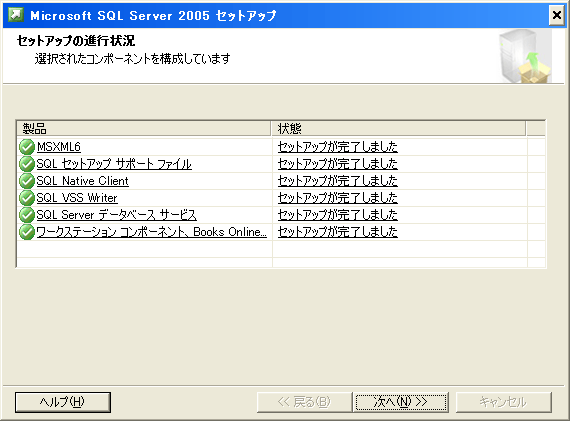Open the MSXML6 product link
570x421 pixels.
[x=59, y=147]
